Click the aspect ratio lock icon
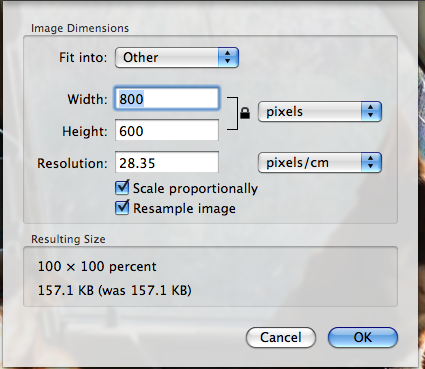 tap(245, 113)
